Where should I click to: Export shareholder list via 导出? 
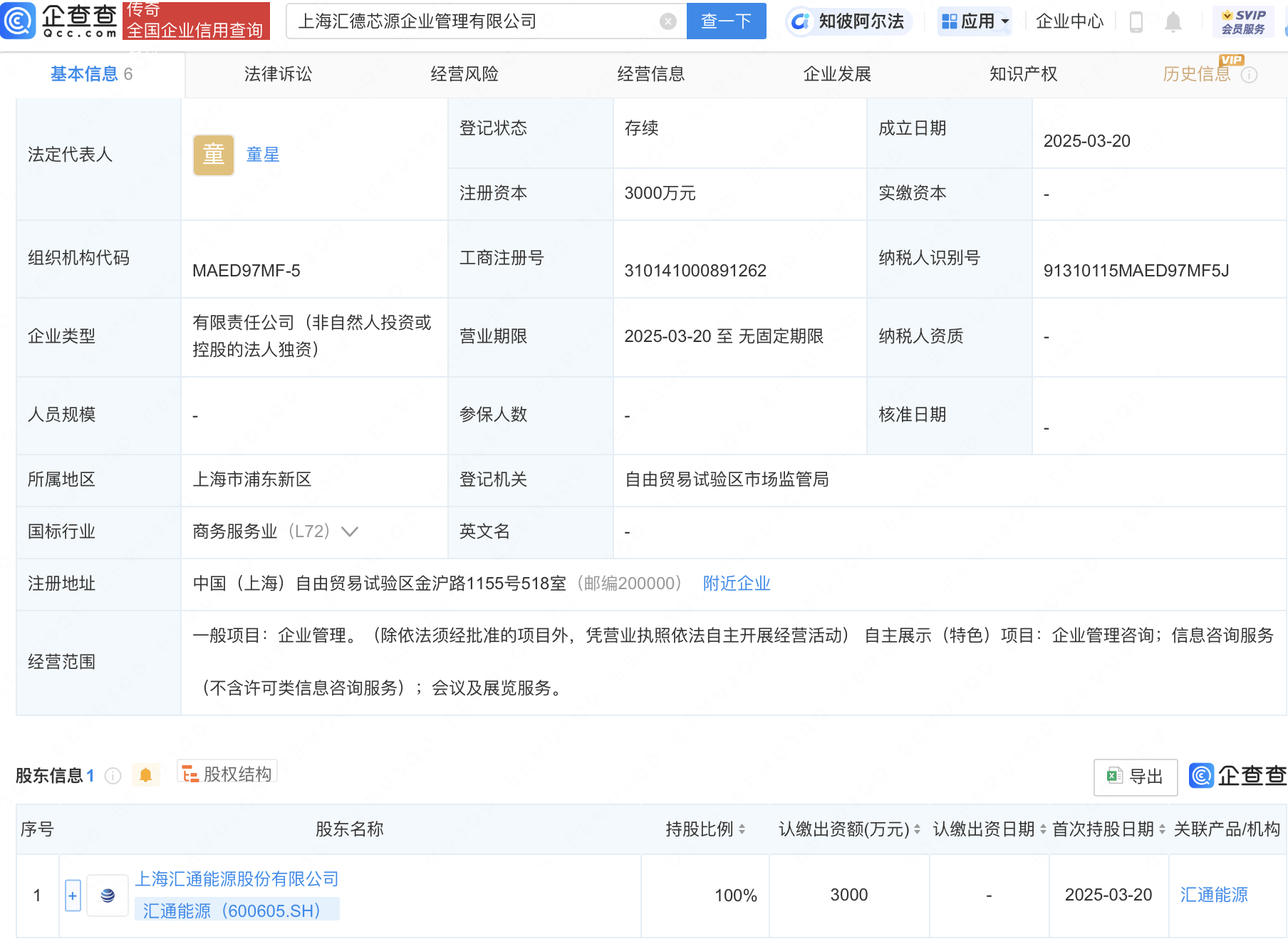(x=1135, y=777)
